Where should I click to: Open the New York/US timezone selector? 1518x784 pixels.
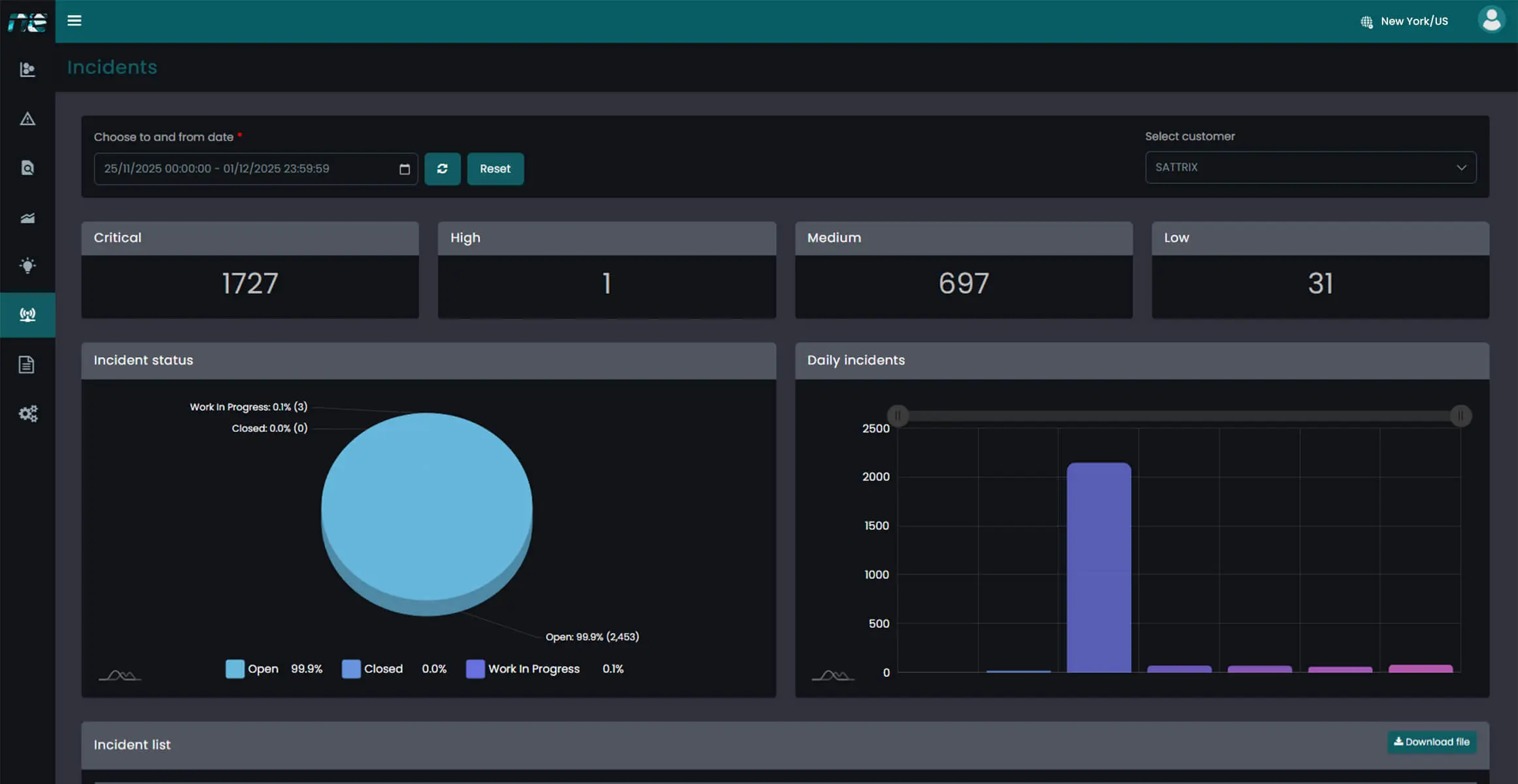tap(1405, 22)
